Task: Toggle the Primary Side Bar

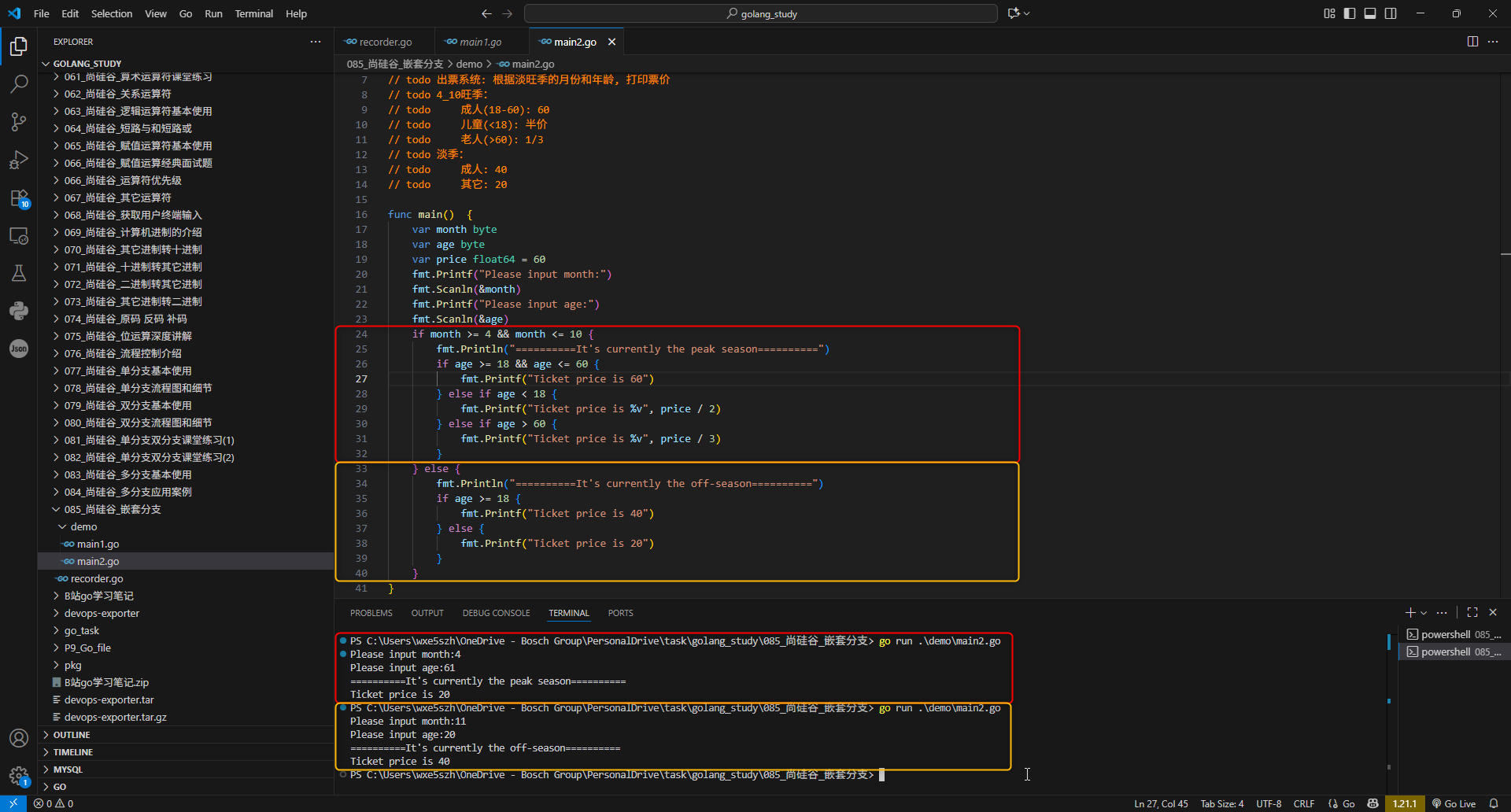Action: pyautogui.click(x=1350, y=13)
